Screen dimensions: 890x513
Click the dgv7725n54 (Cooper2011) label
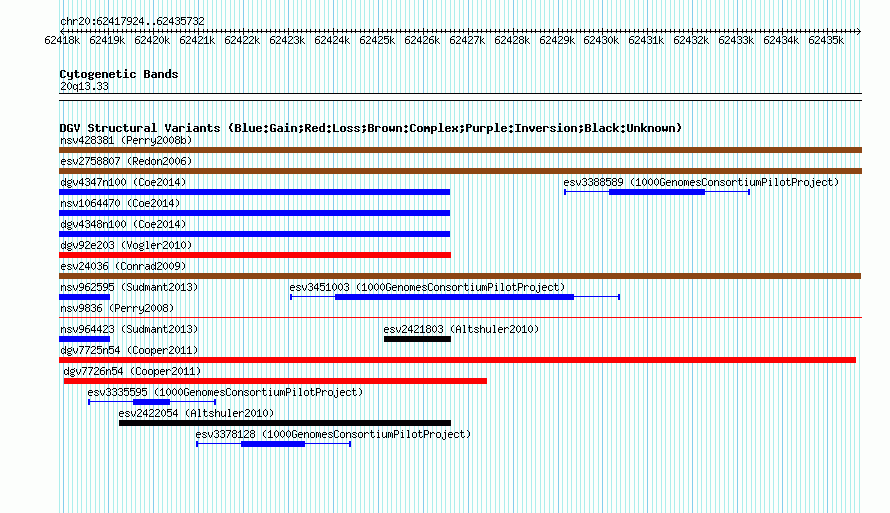(129, 350)
